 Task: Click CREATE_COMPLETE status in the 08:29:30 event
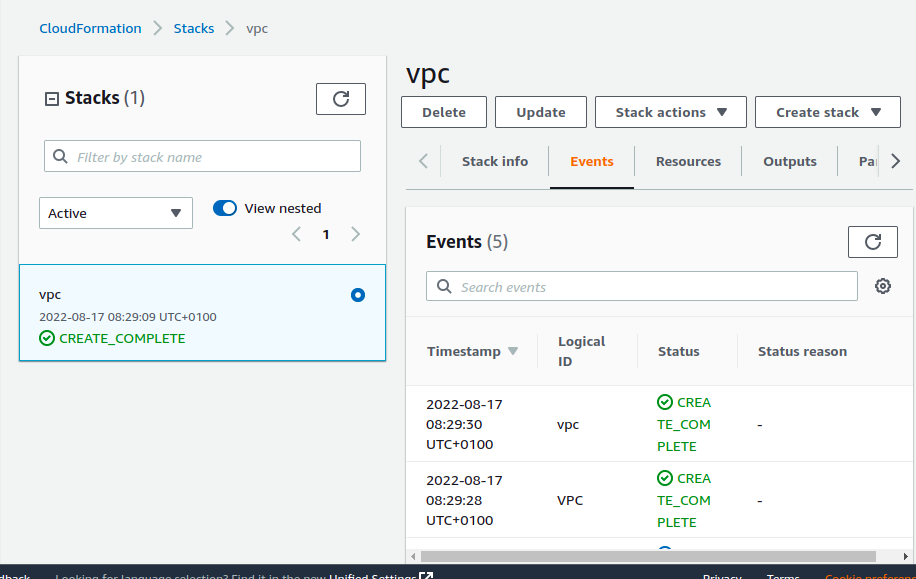coord(683,424)
